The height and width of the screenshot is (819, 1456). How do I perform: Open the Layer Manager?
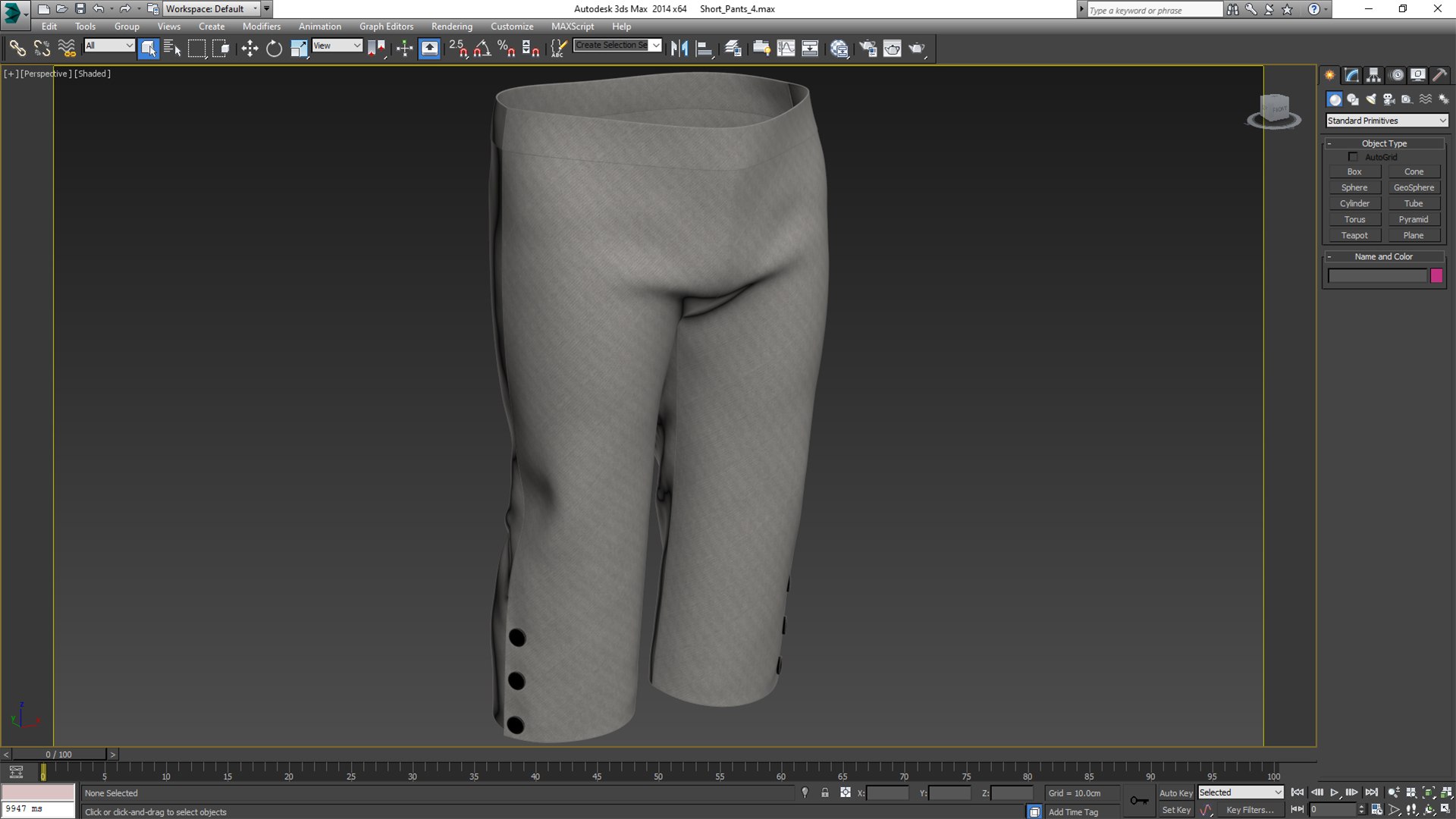733,49
